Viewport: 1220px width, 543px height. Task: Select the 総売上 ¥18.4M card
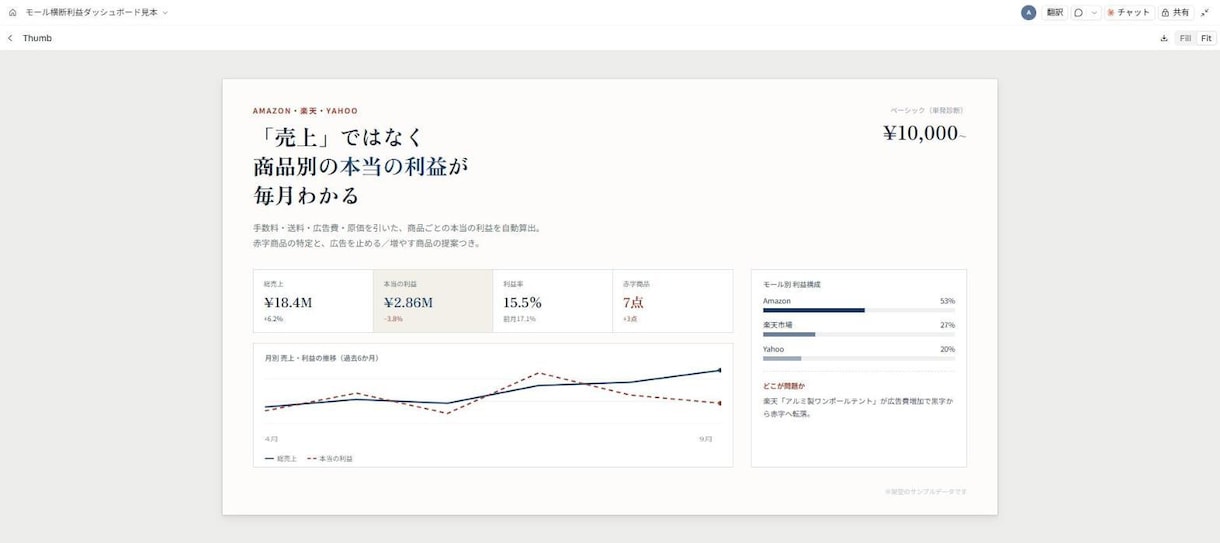point(313,301)
